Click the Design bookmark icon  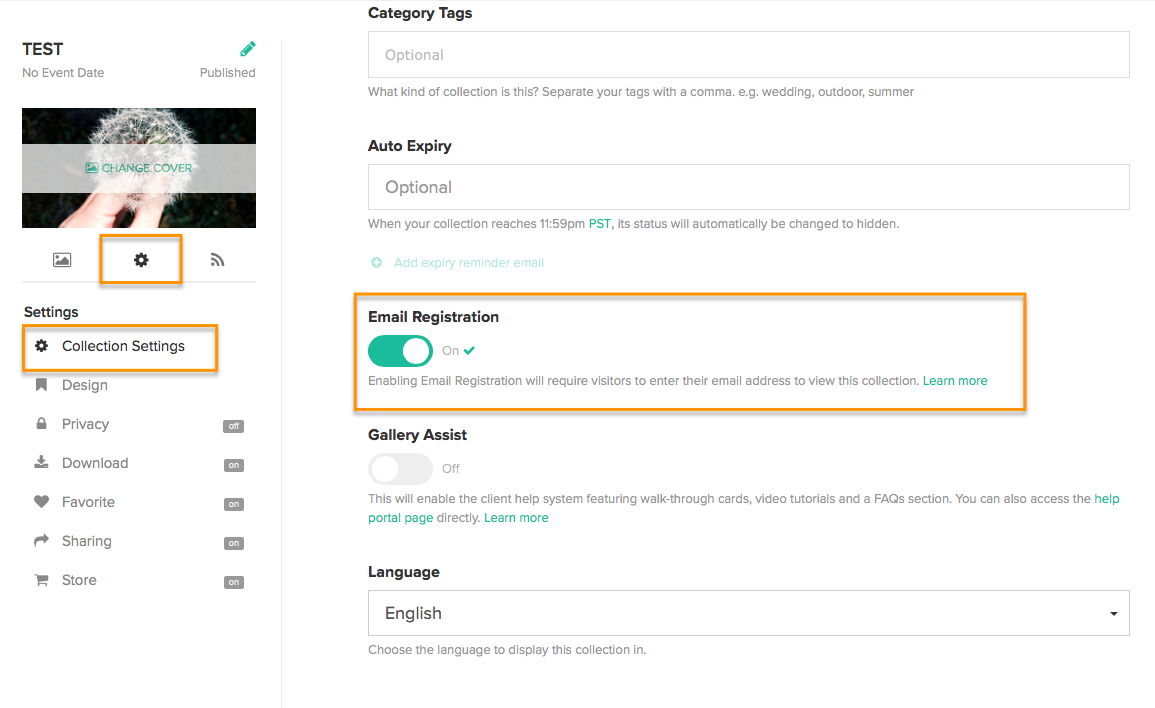pyautogui.click(x=42, y=385)
